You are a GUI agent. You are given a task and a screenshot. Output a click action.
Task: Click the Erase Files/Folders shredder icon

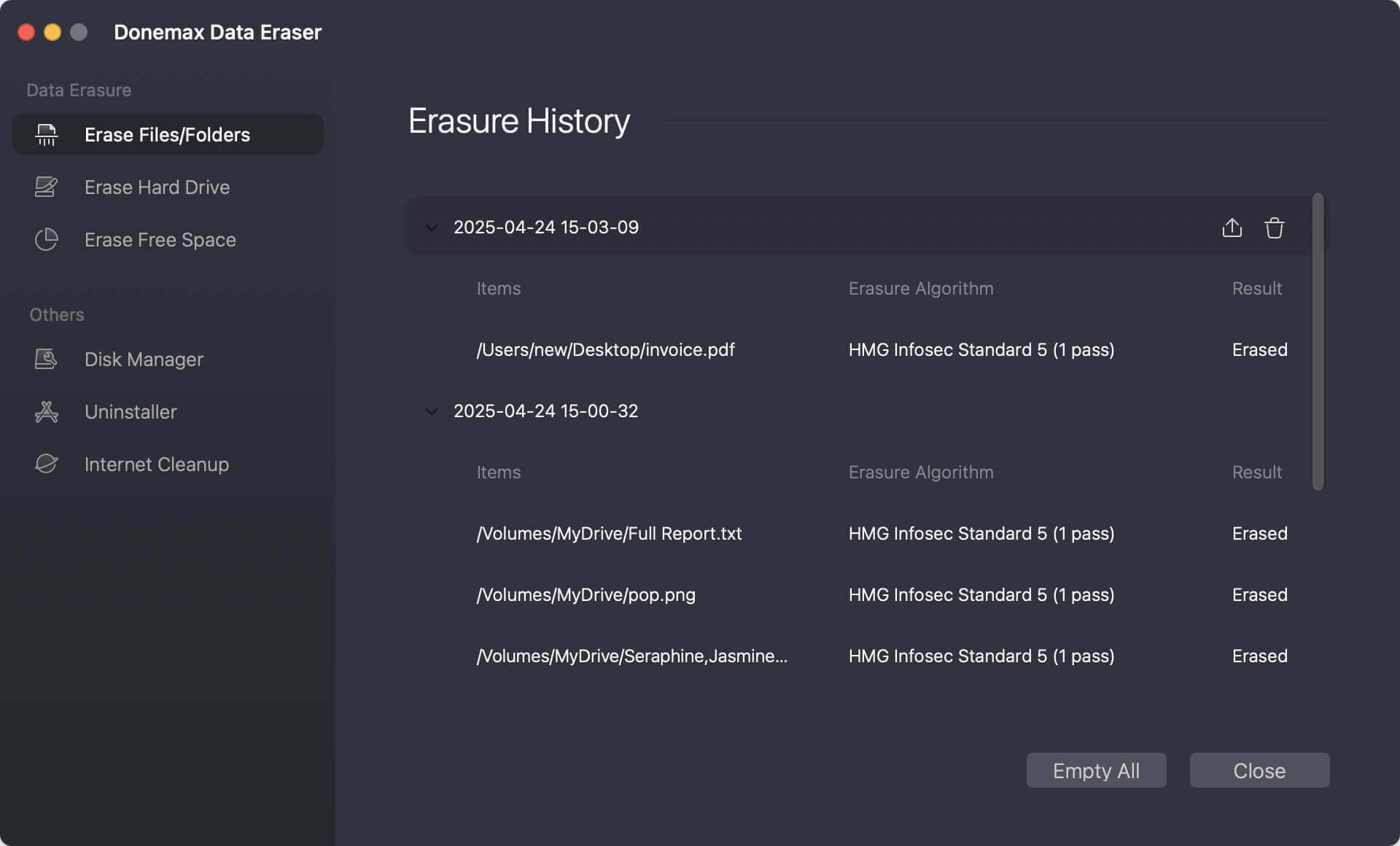tap(47, 135)
